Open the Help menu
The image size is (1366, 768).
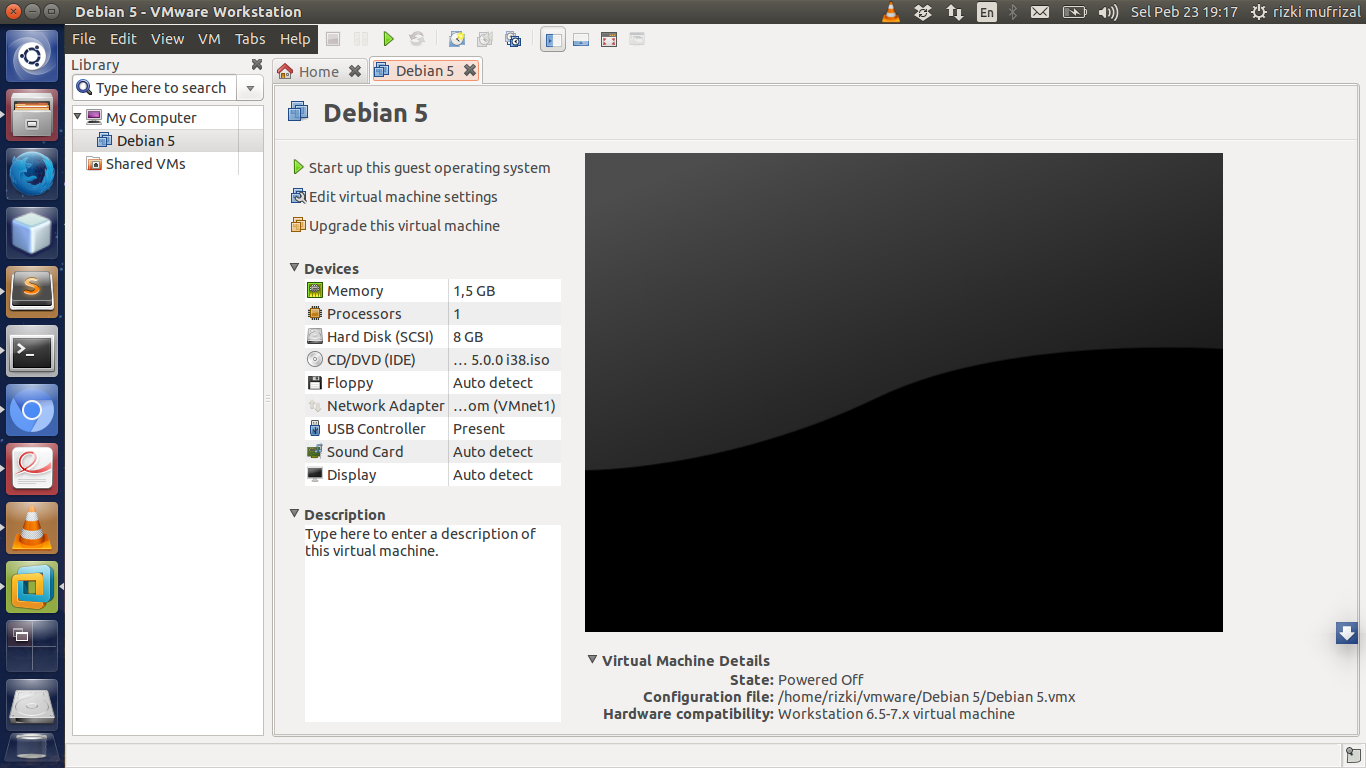tap(295, 39)
